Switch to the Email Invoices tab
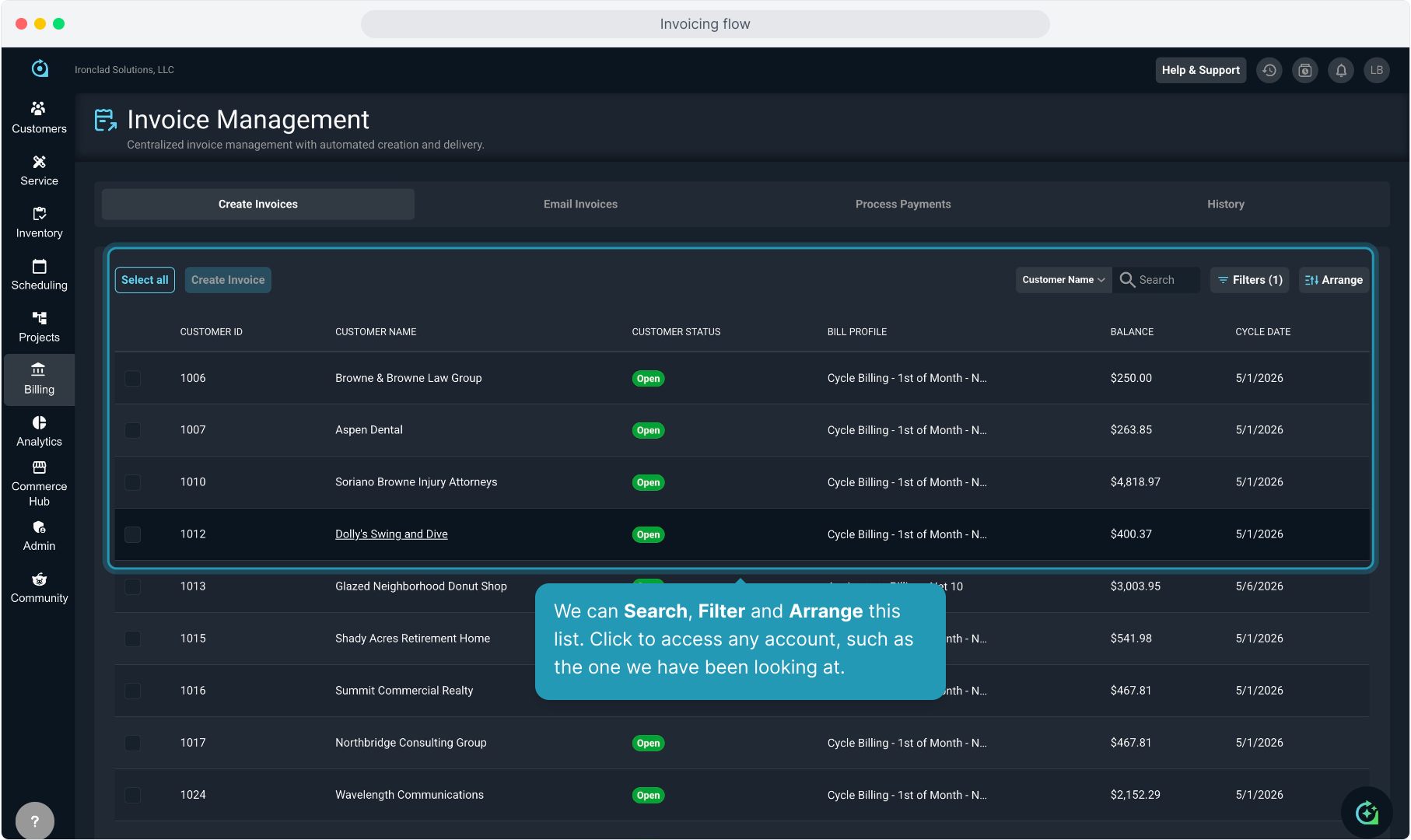 [x=580, y=204]
